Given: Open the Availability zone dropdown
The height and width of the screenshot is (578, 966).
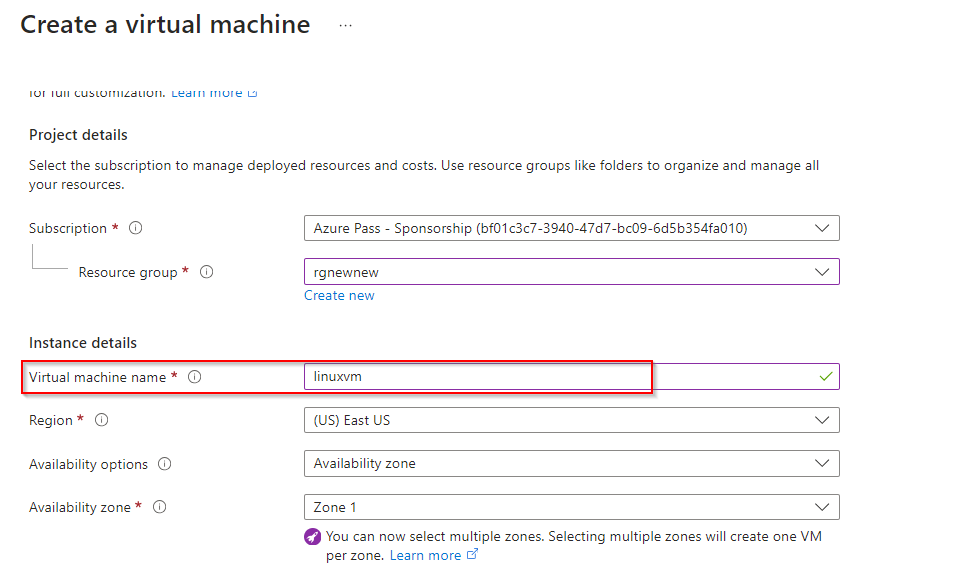Looking at the screenshot, I should (x=571, y=507).
